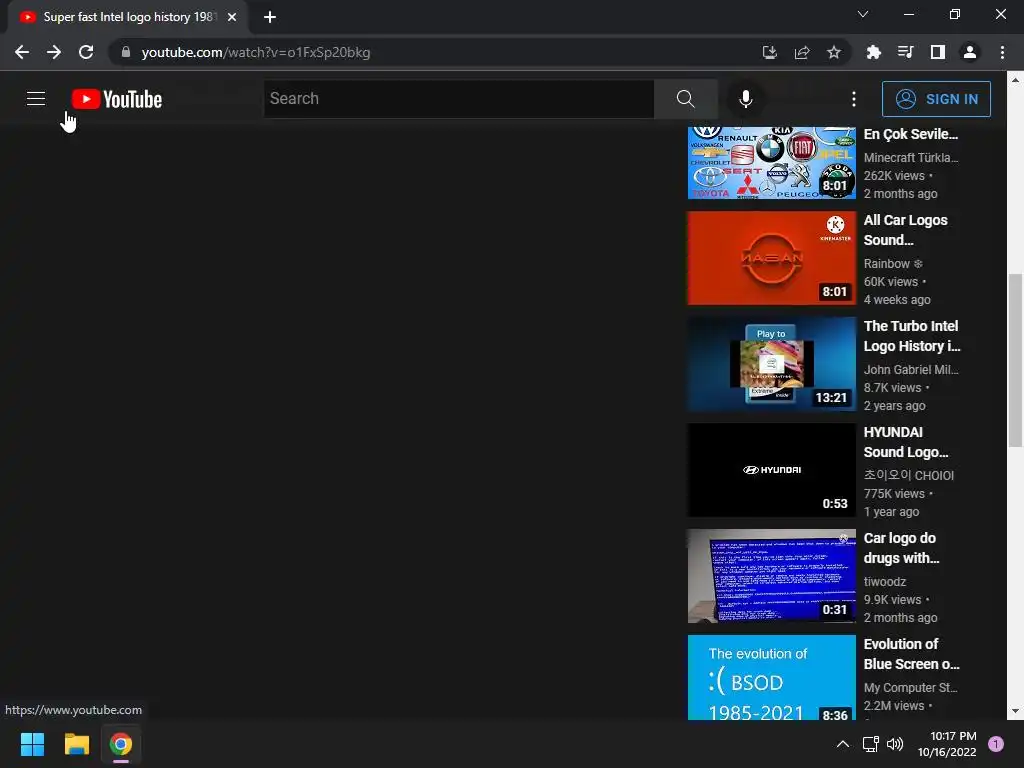Visit channel John Gabriel Mil...
This screenshot has height=768, width=1024.
click(x=911, y=370)
